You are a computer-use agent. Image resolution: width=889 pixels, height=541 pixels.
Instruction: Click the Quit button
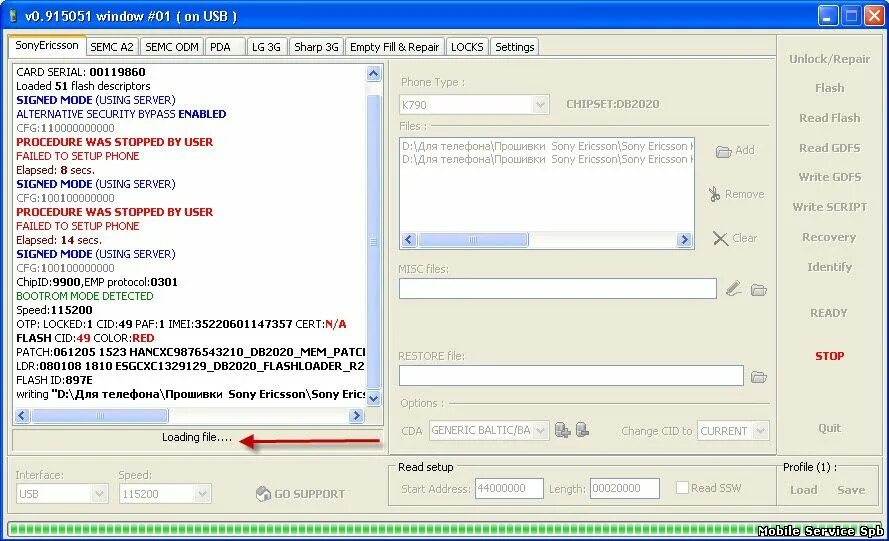(x=829, y=428)
